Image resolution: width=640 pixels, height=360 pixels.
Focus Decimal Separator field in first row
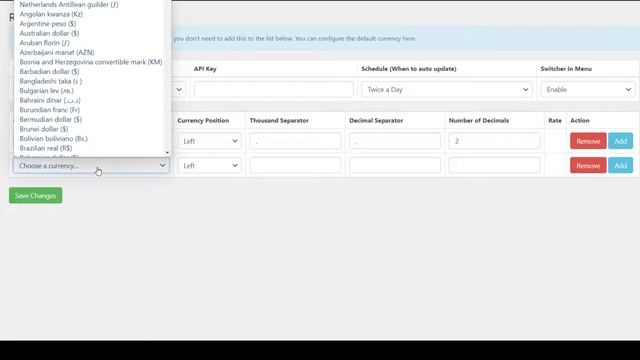395,141
